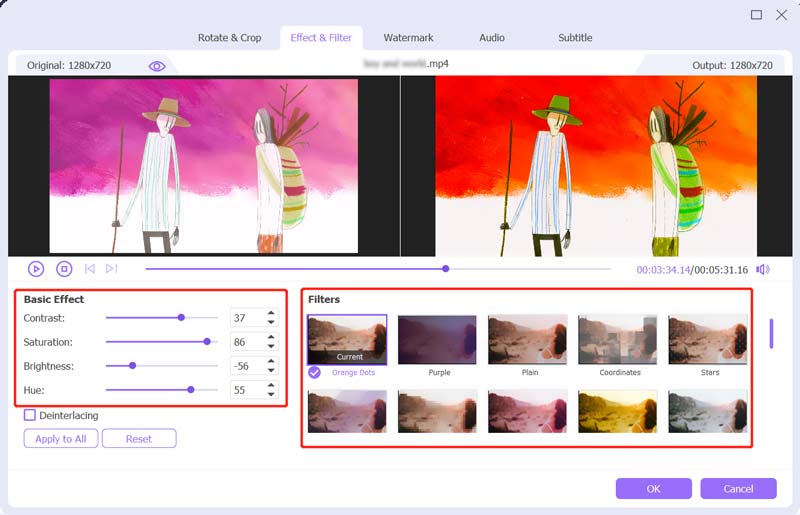800x515 pixels.
Task: Enable the Deinterlacing checkbox
Action: coord(30,415)
